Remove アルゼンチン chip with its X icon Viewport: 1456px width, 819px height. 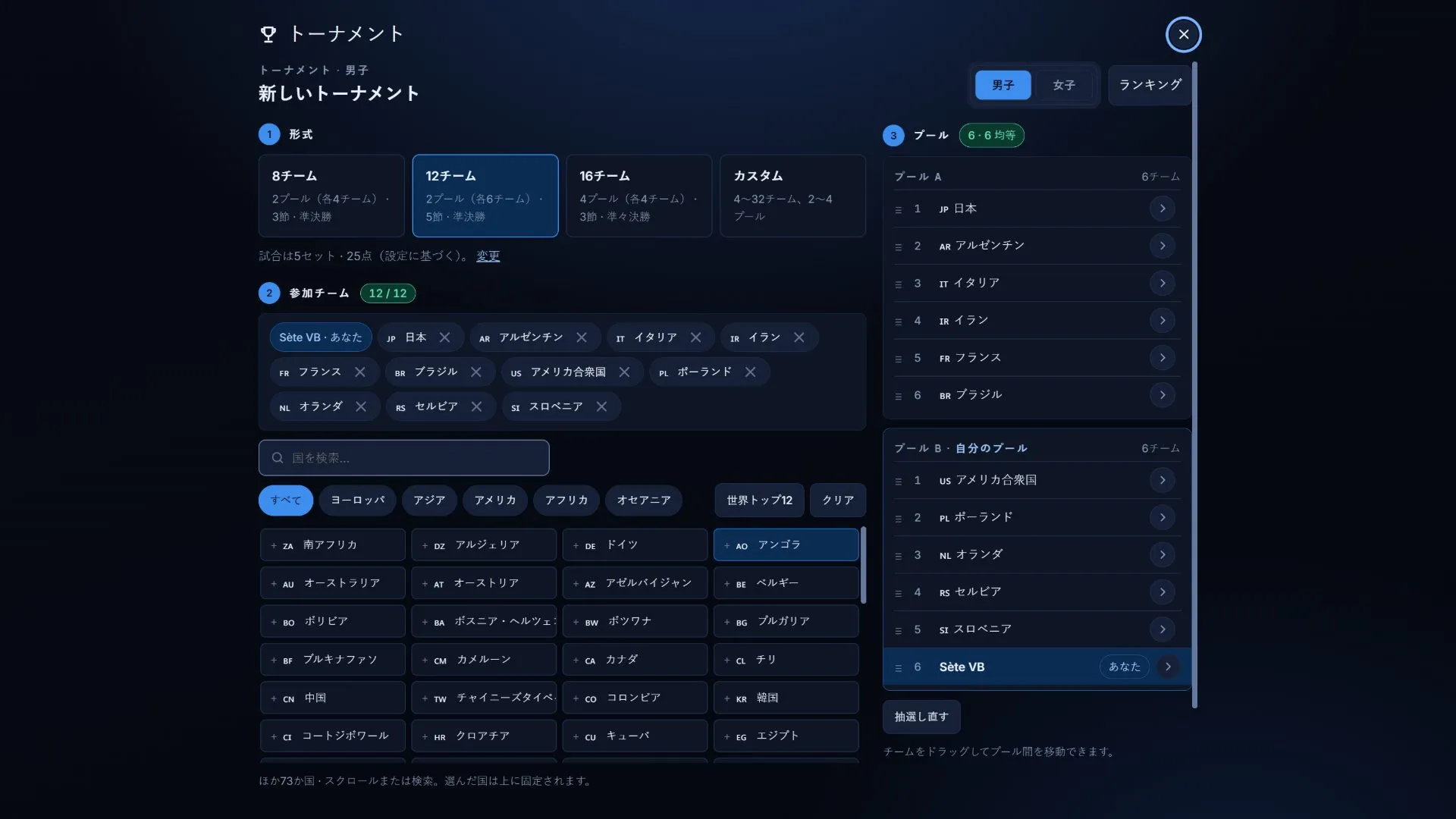[582, 337]
